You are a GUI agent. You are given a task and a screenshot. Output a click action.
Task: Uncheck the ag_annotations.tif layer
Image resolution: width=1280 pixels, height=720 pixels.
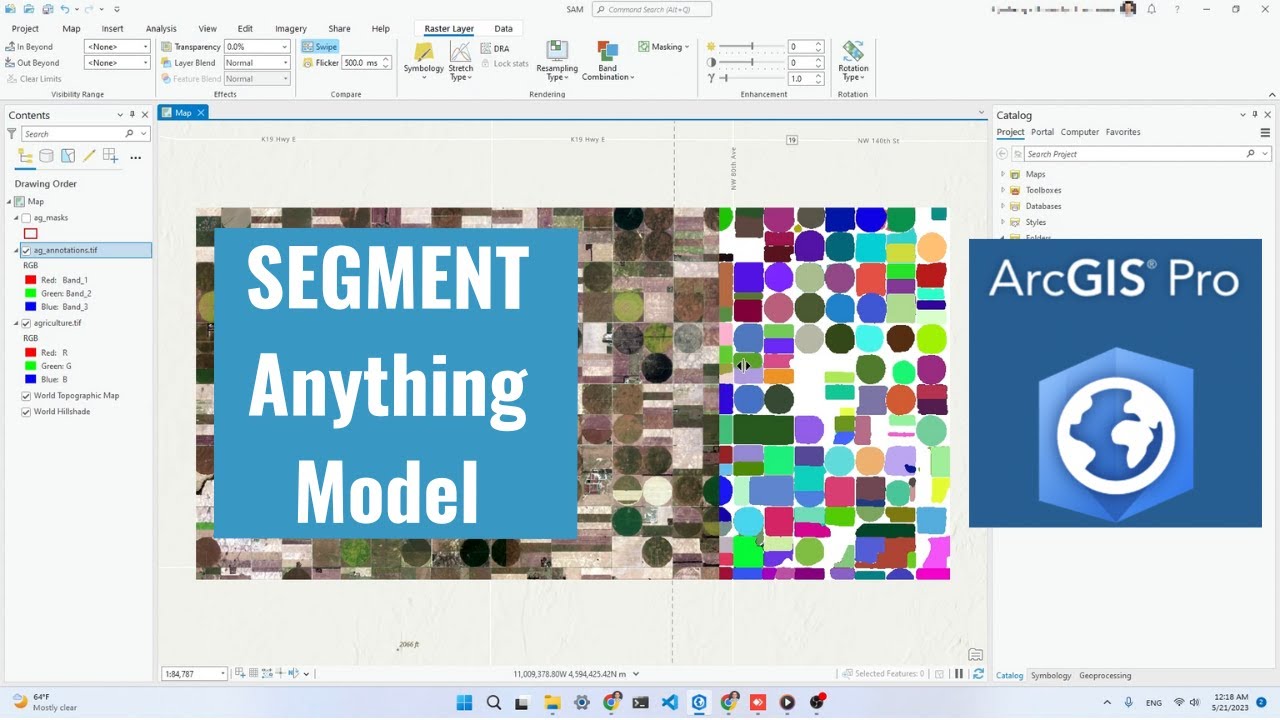coord(26,251)
